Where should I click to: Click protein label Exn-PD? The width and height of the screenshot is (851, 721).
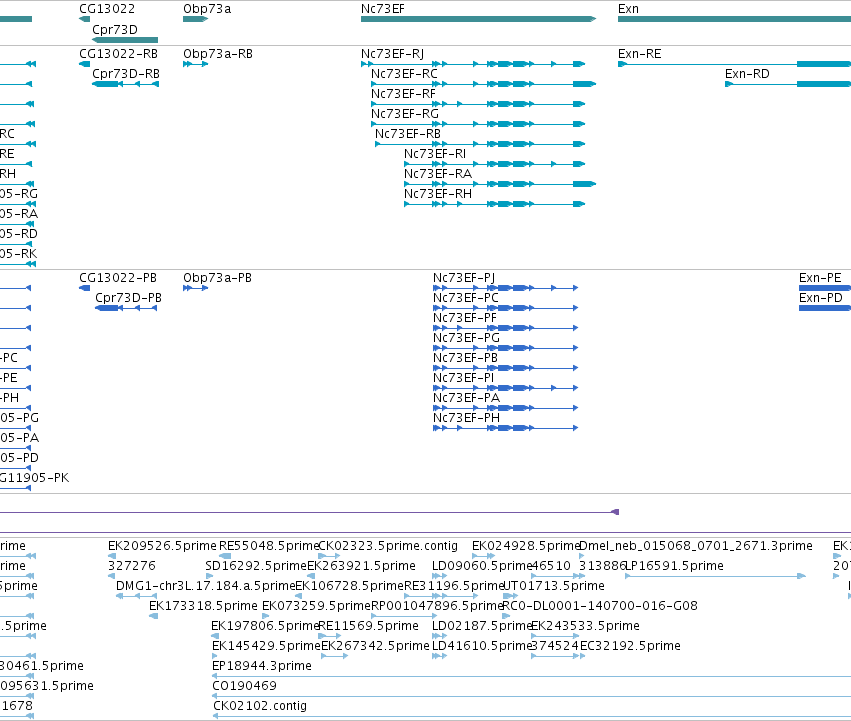click(x=821, y=298)
